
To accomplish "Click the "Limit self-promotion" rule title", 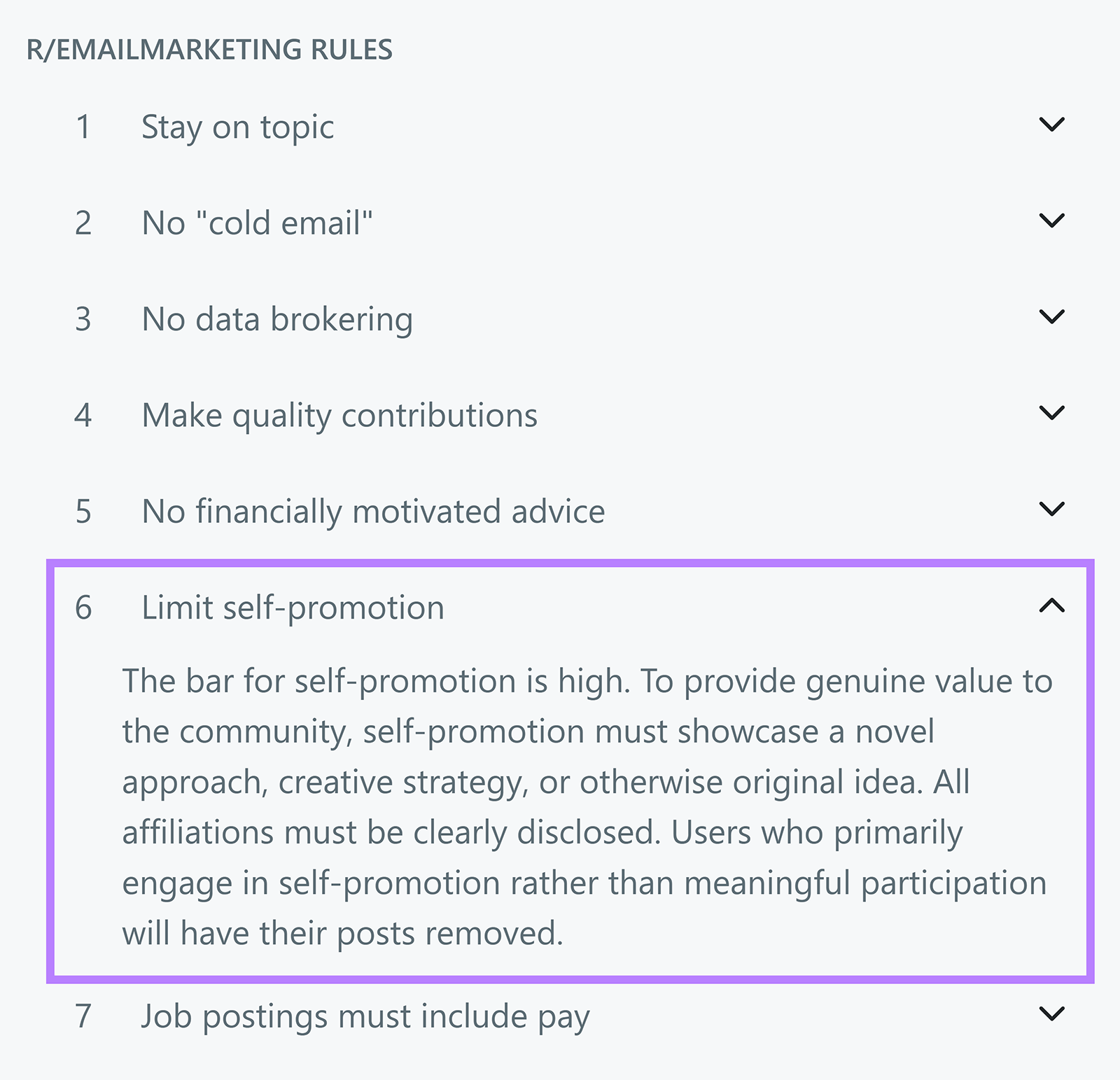I will 294,608.
